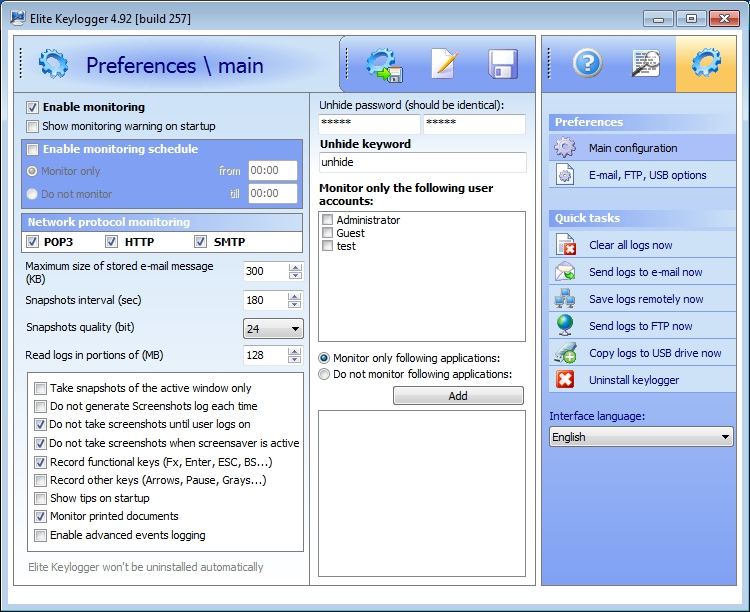
Task: Select Do not monitor following applications
Action: (324, 374)
